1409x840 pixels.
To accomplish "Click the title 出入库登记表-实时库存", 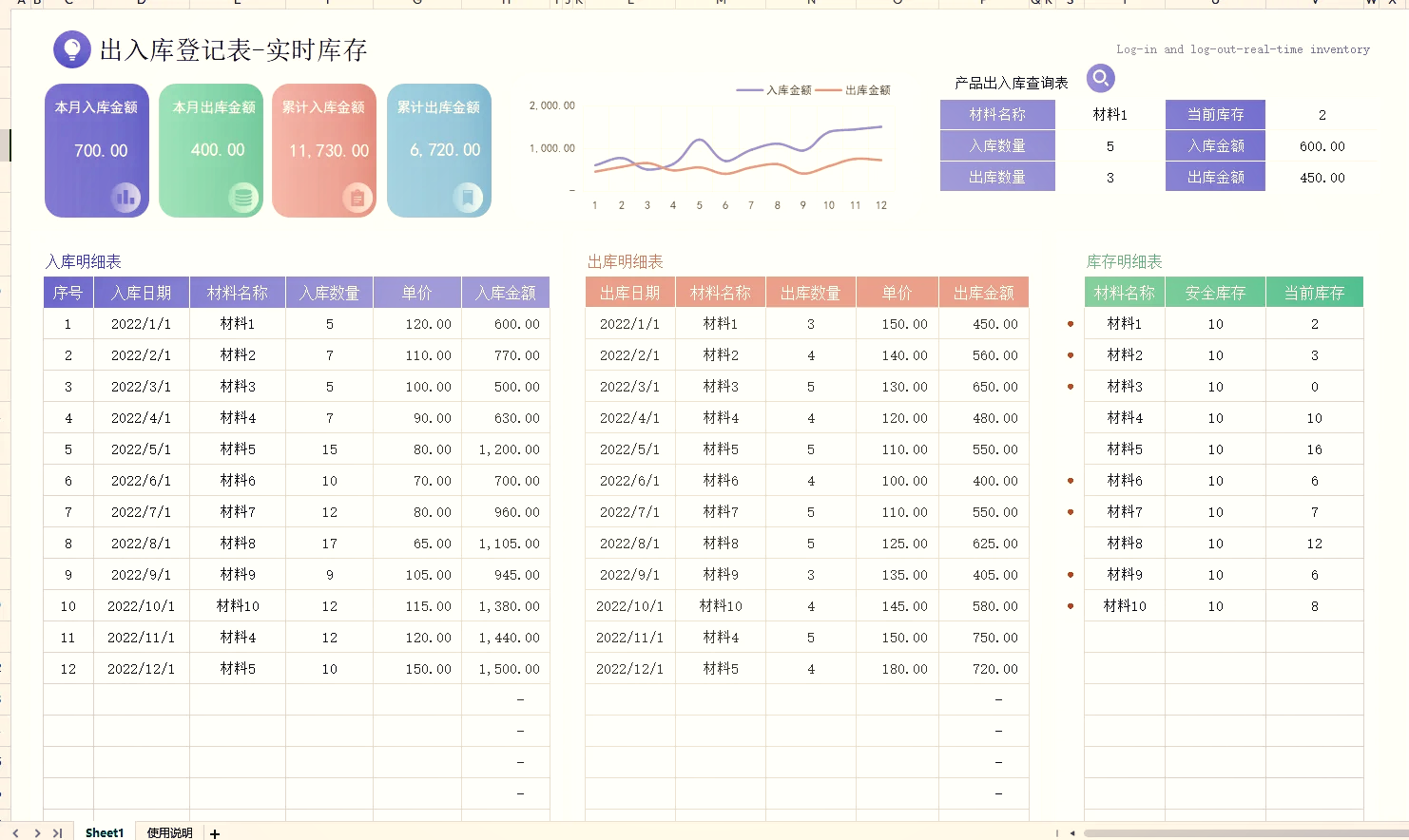I will [x=233, y=50].
